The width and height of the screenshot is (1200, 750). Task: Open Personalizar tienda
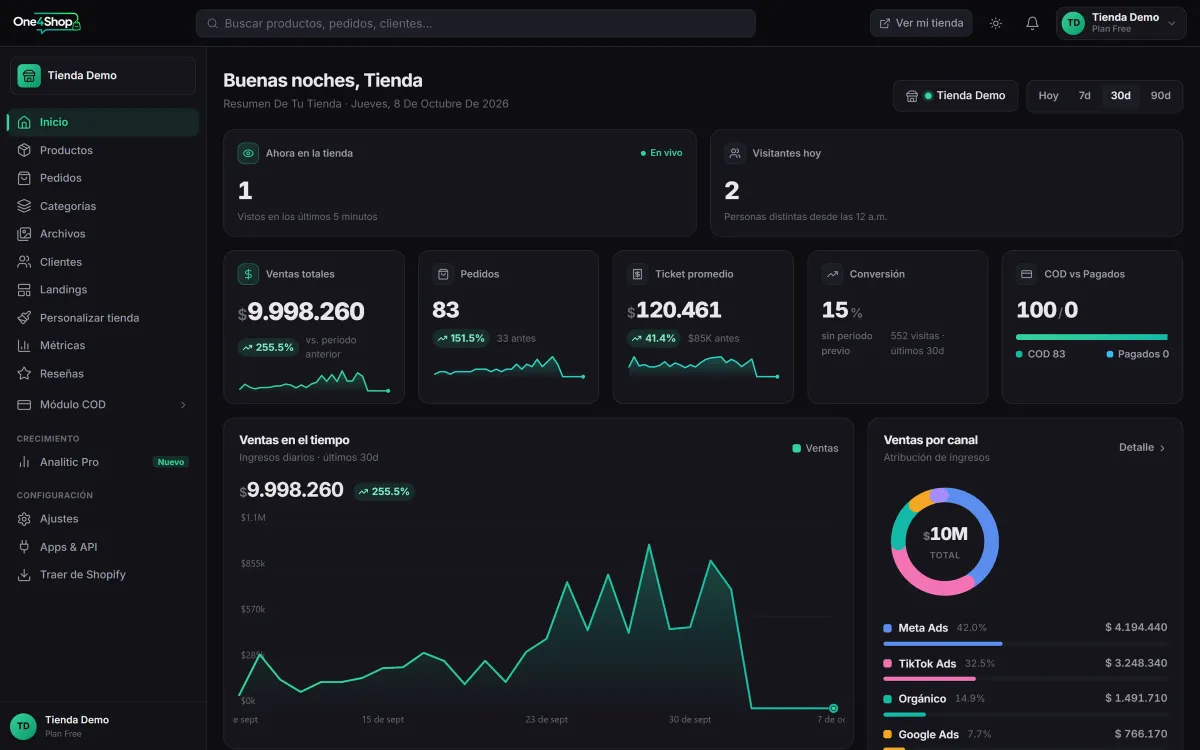(103, 318)
